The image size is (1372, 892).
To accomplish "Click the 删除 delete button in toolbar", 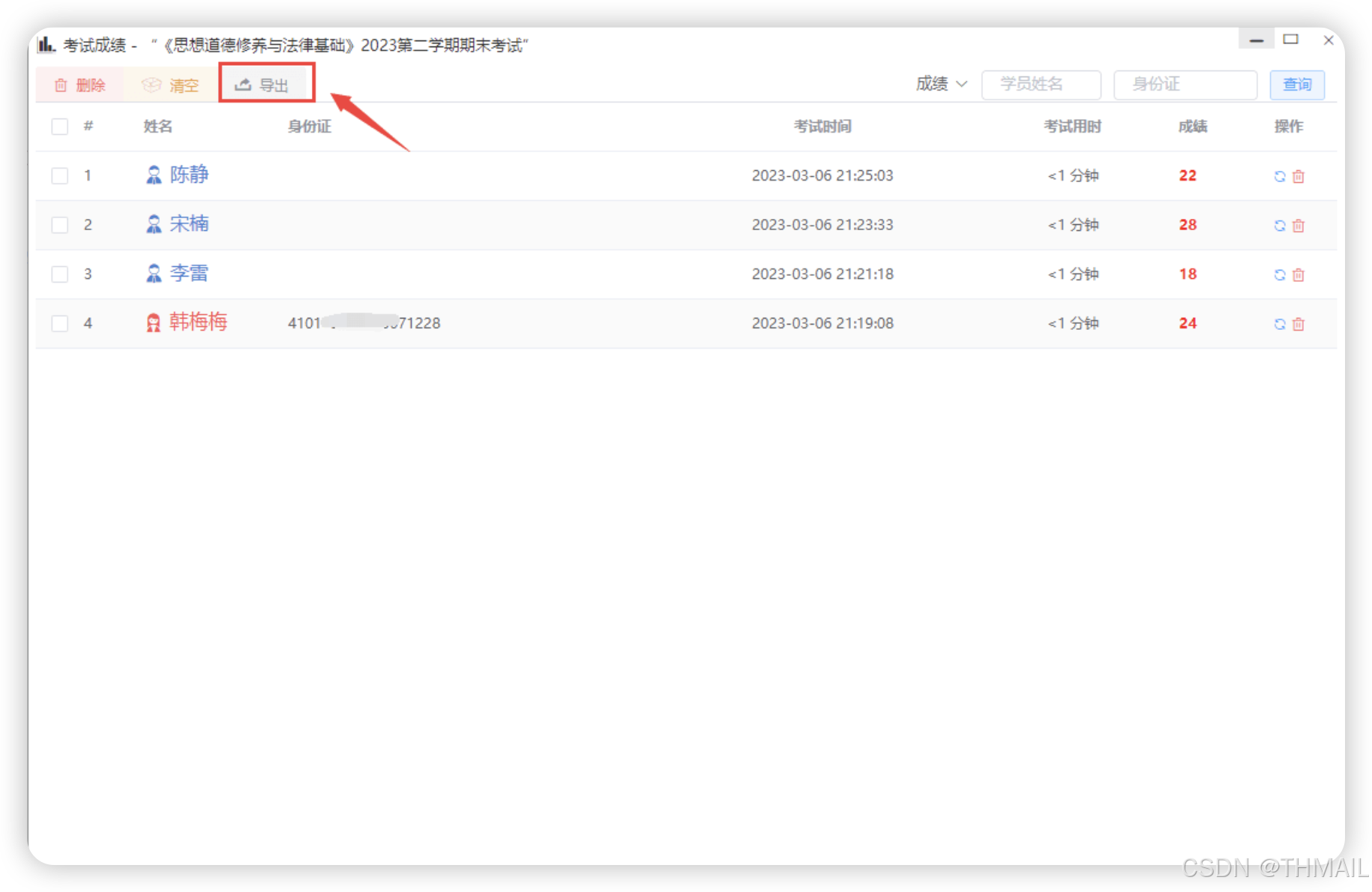I will [79, 85].
